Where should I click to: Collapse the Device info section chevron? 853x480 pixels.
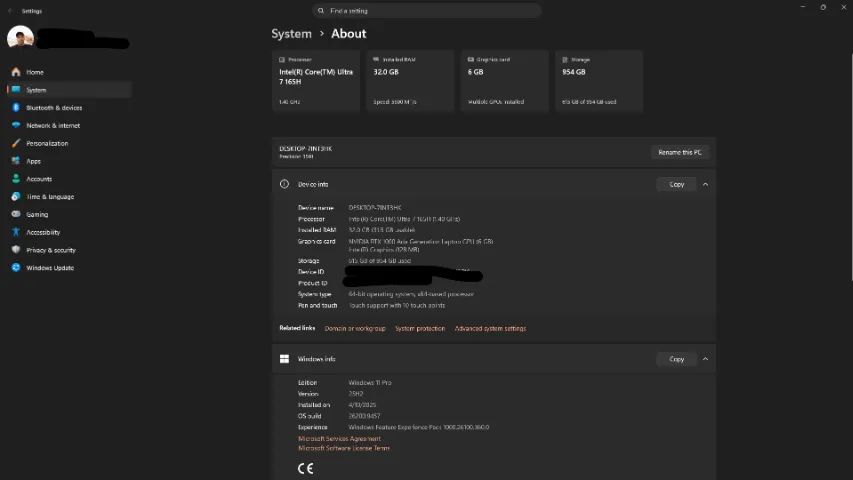pyautogui.click(x=706, y=184)
